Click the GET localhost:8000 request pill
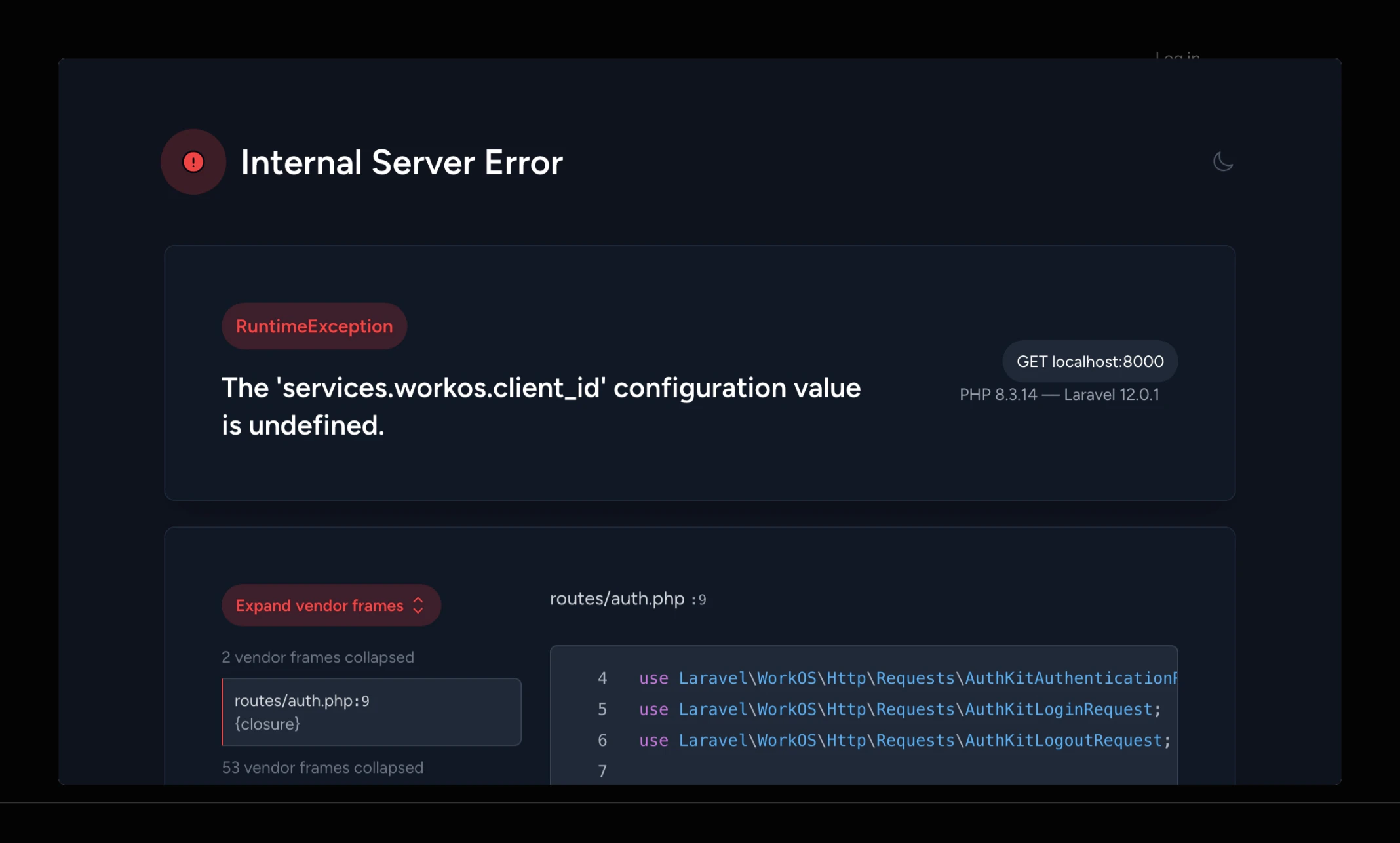This screenshot has width=1400, height=843. tap(1090, 361)
